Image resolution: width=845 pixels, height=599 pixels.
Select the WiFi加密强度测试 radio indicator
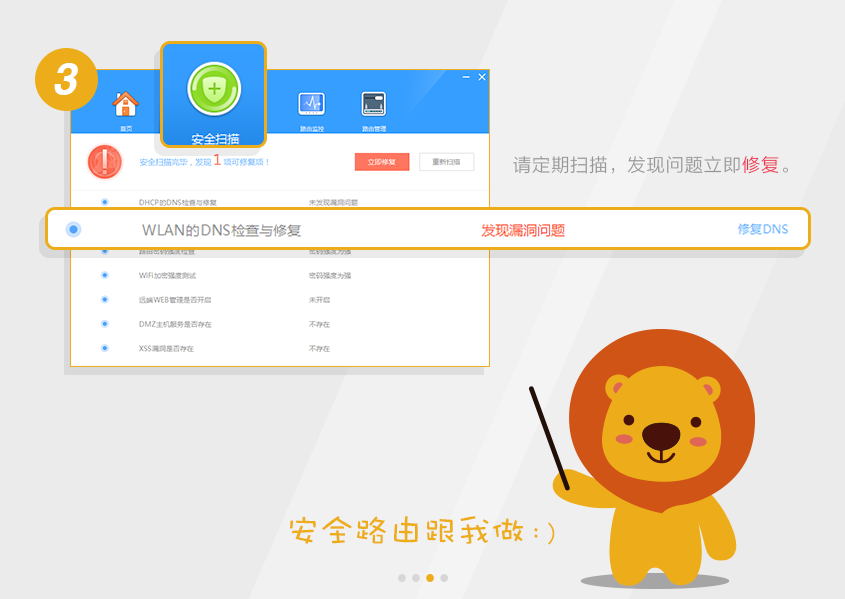click(105, 277)
